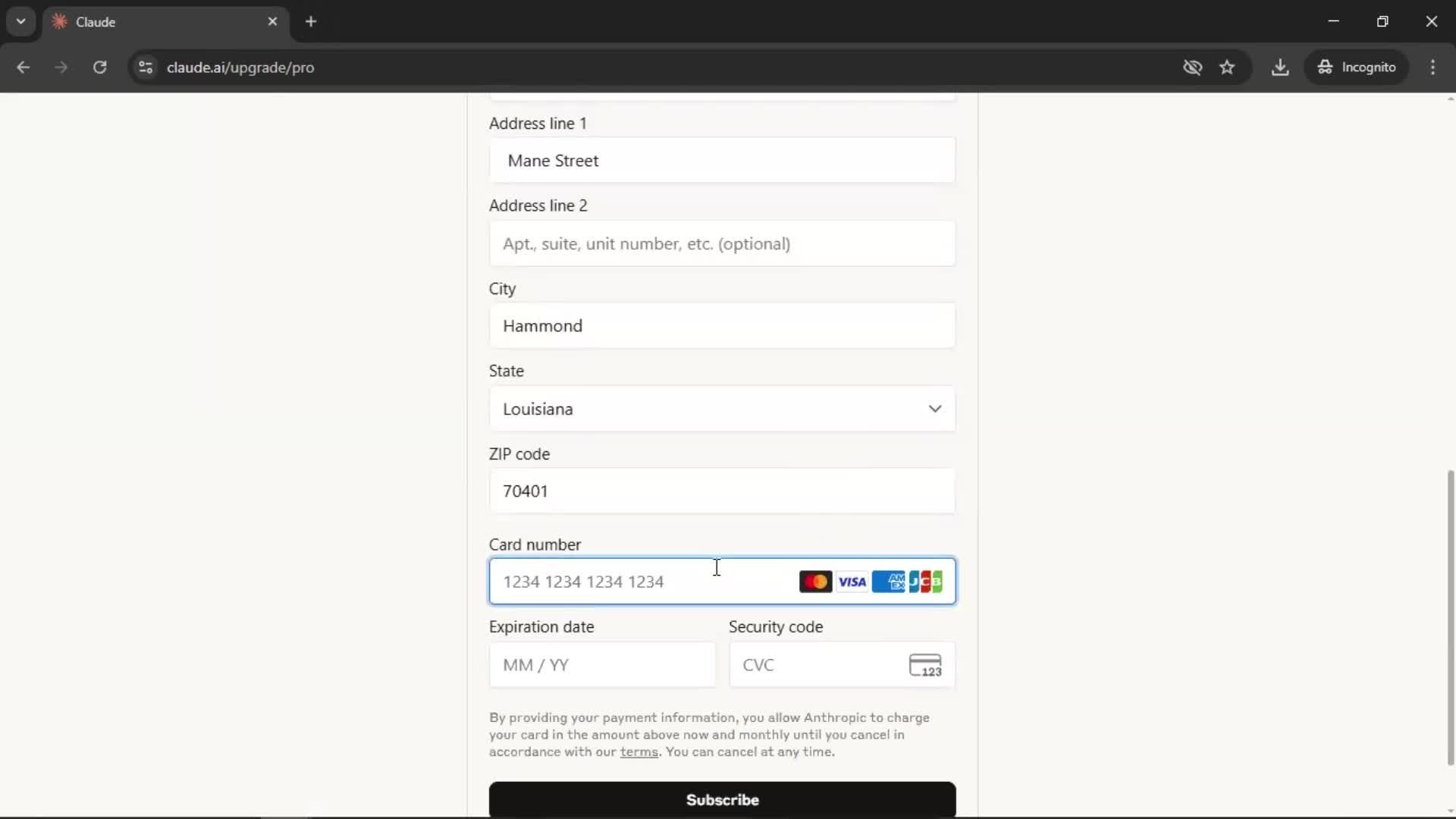Click the JCB logo icon
The image size is (1456, 819).
click(925, 582)
